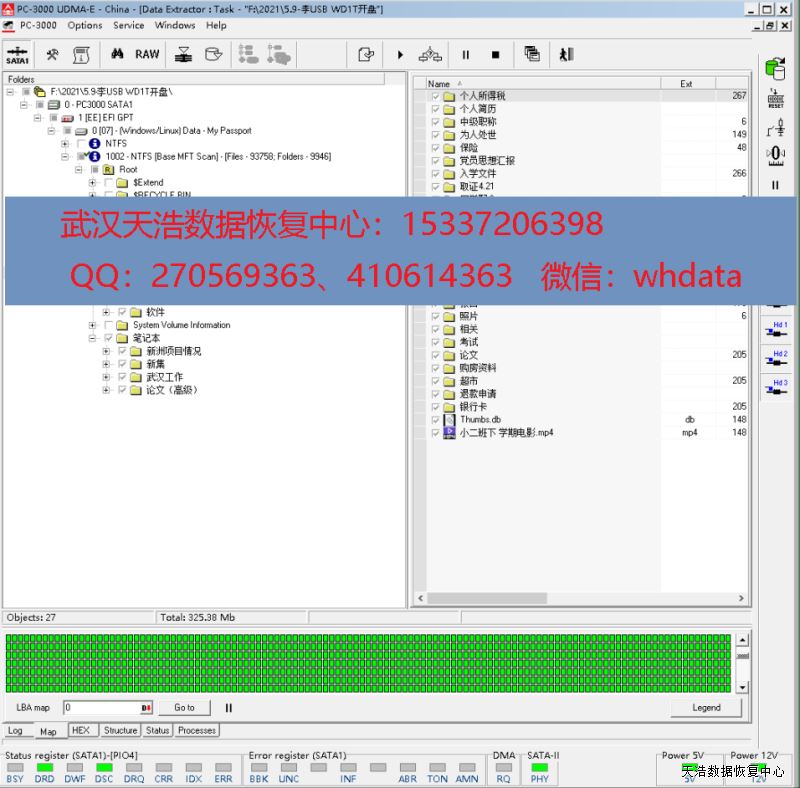Viewport: 800px width, 788px height.
Task: Open the Help menu
Action: click(x=216, y=26)
